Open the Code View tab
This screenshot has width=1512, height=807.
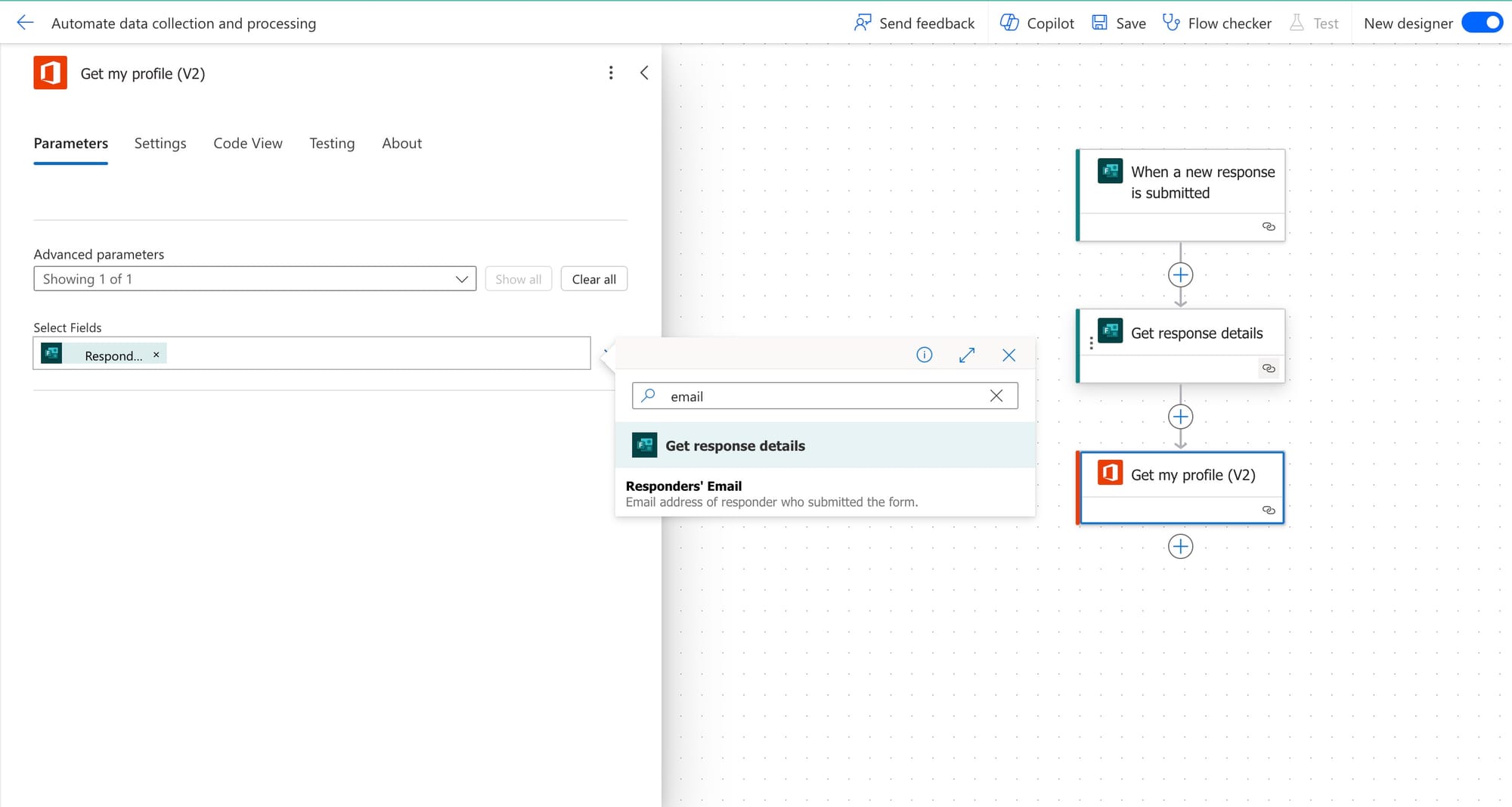tap(248, 143)
